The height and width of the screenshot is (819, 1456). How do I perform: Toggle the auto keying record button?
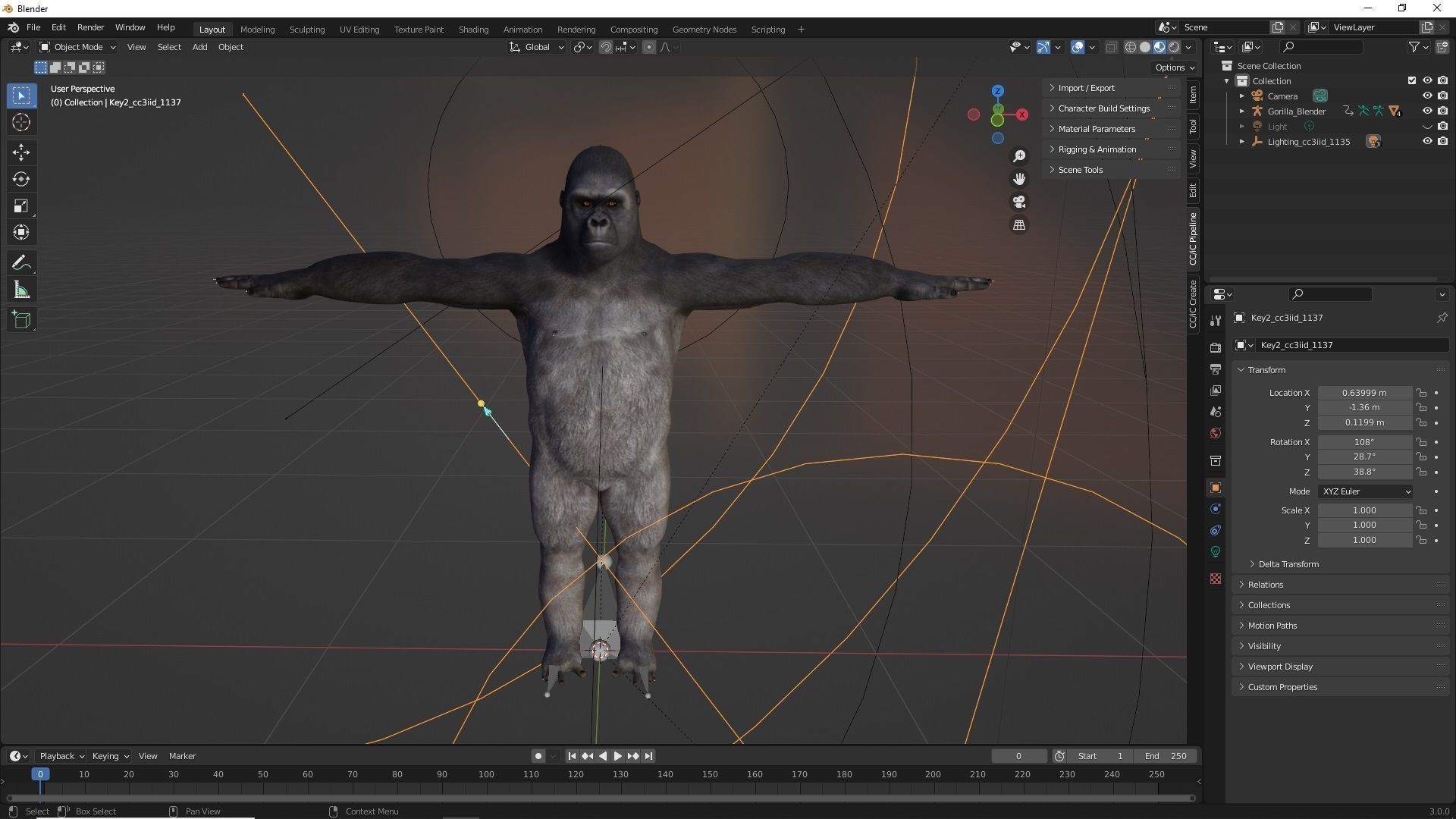538,756
